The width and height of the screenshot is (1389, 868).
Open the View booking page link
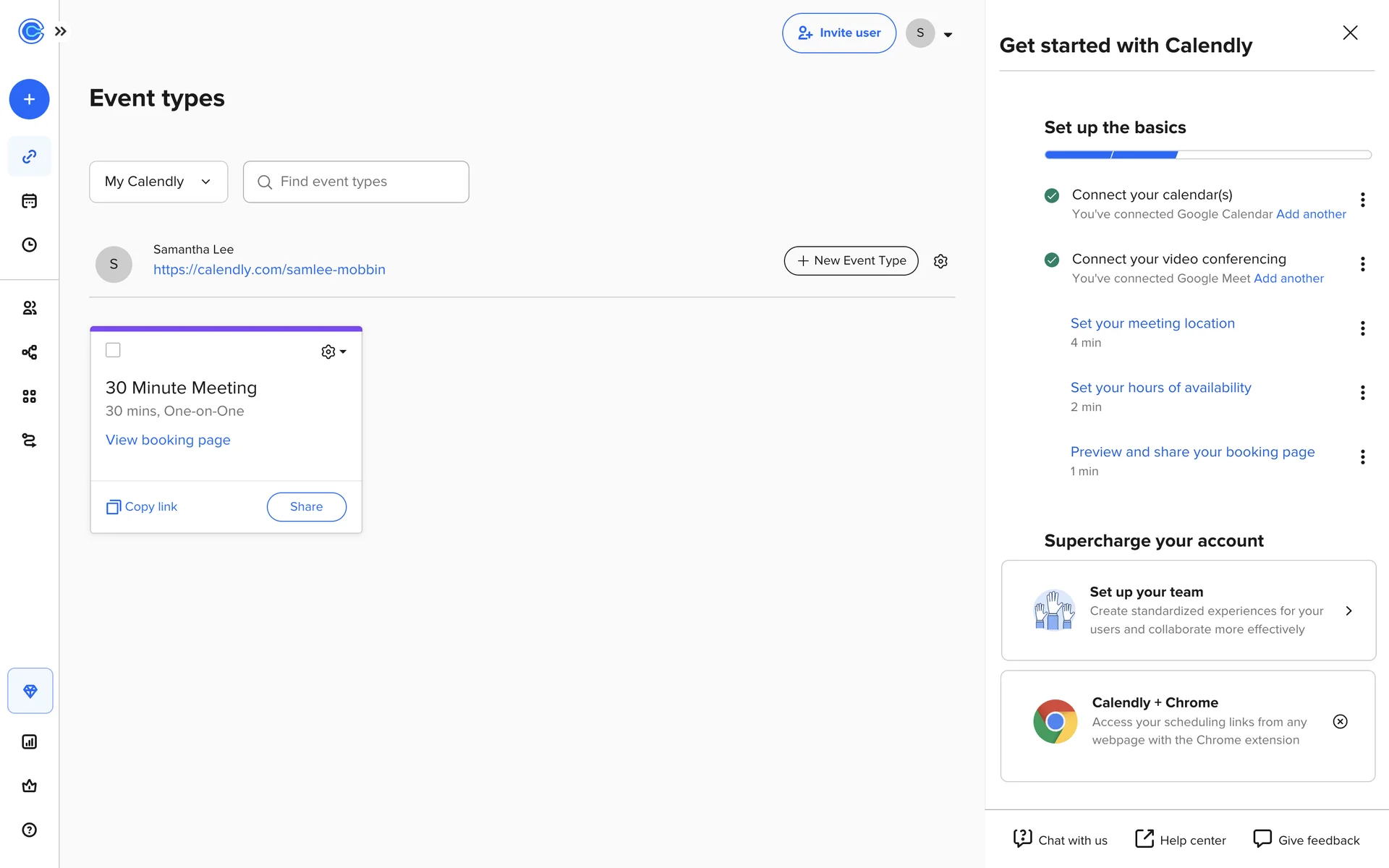(x=168, y=440)
